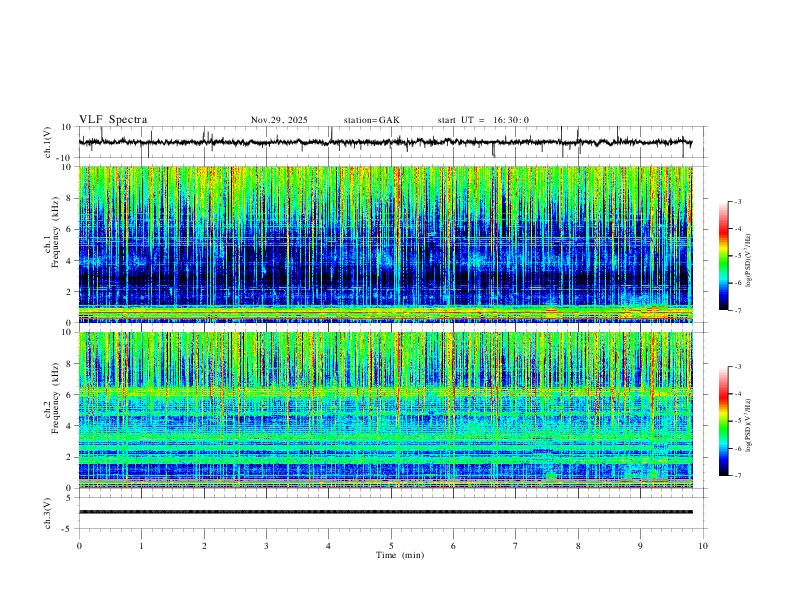The image size is (792, 612).
Task: Click the '-3' value on ch.1 colorbar
Action: coord(737,201)
